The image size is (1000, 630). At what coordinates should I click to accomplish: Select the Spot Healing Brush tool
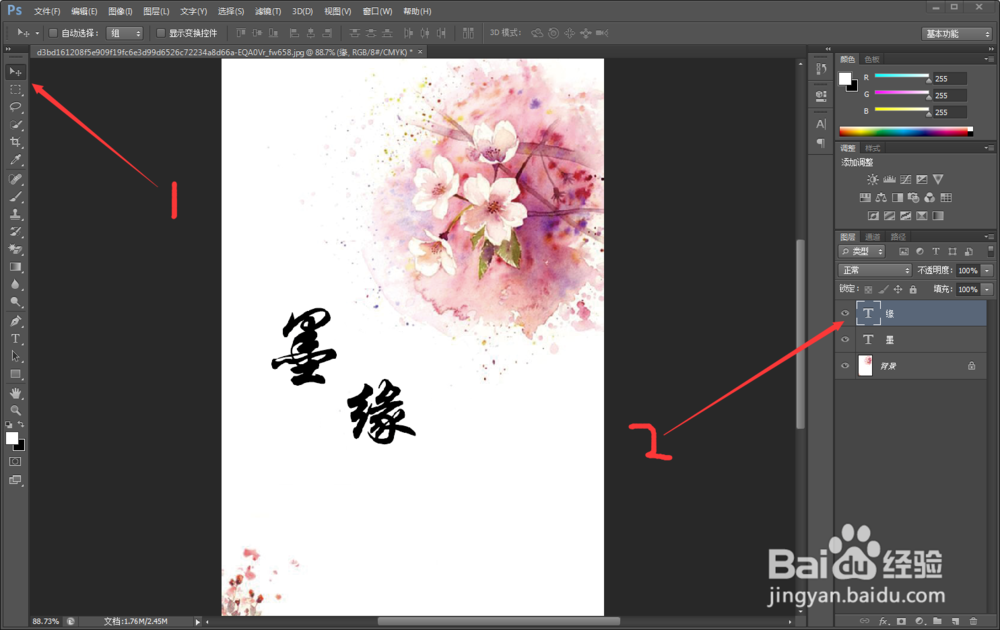click(15, 179)
